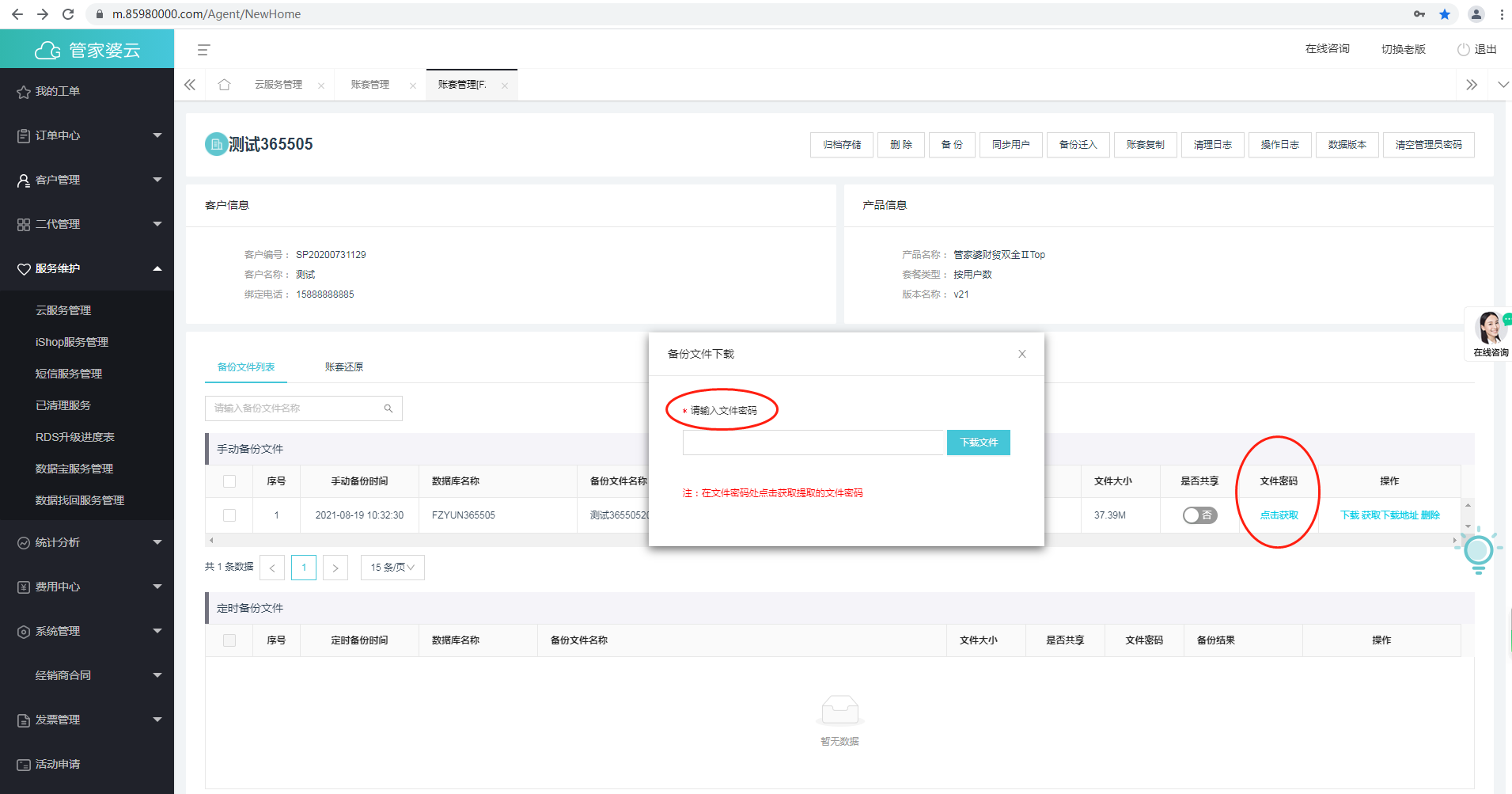Open 云服务管理 in the sidebar
Viewport: 1512px width, 794px height.
63,310
